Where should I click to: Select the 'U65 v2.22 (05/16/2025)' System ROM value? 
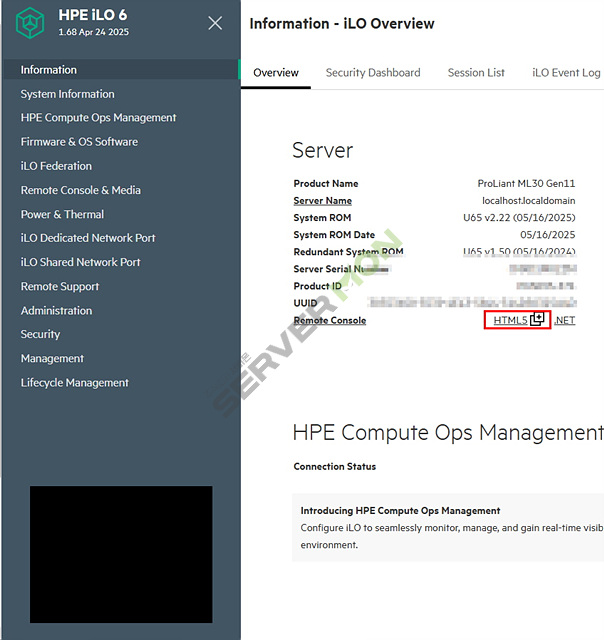coord(519,218)
